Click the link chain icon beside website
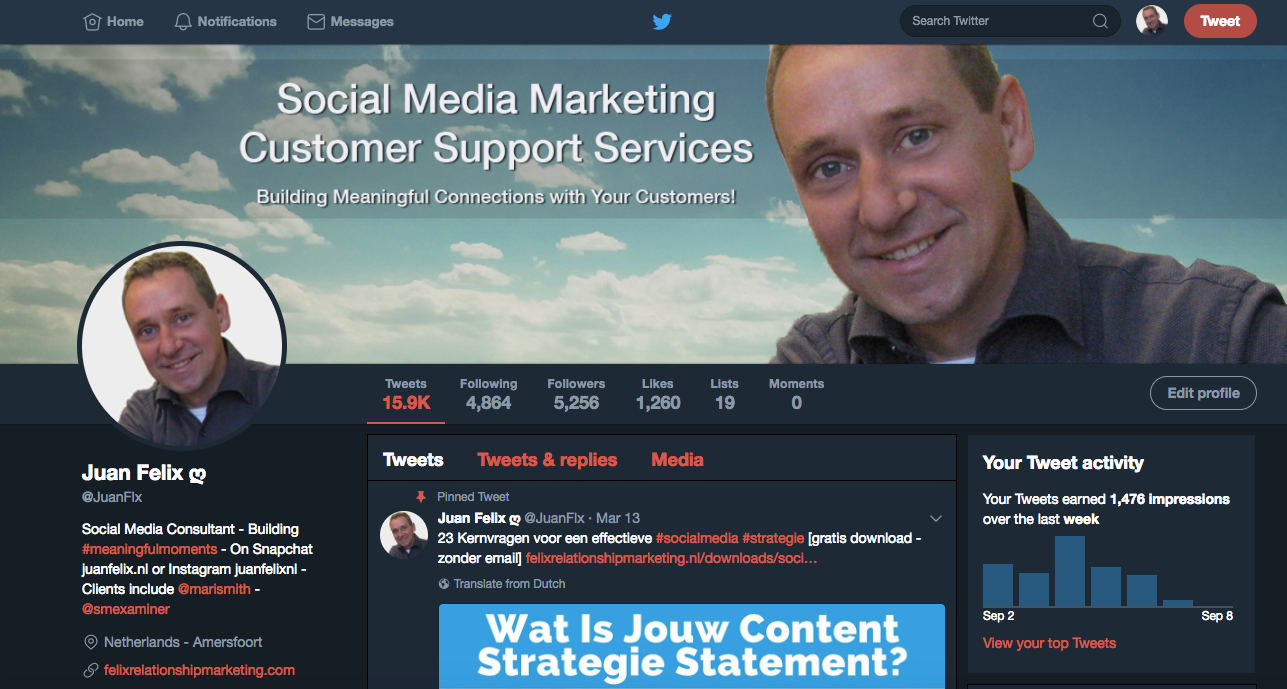 tap(91, 670)
